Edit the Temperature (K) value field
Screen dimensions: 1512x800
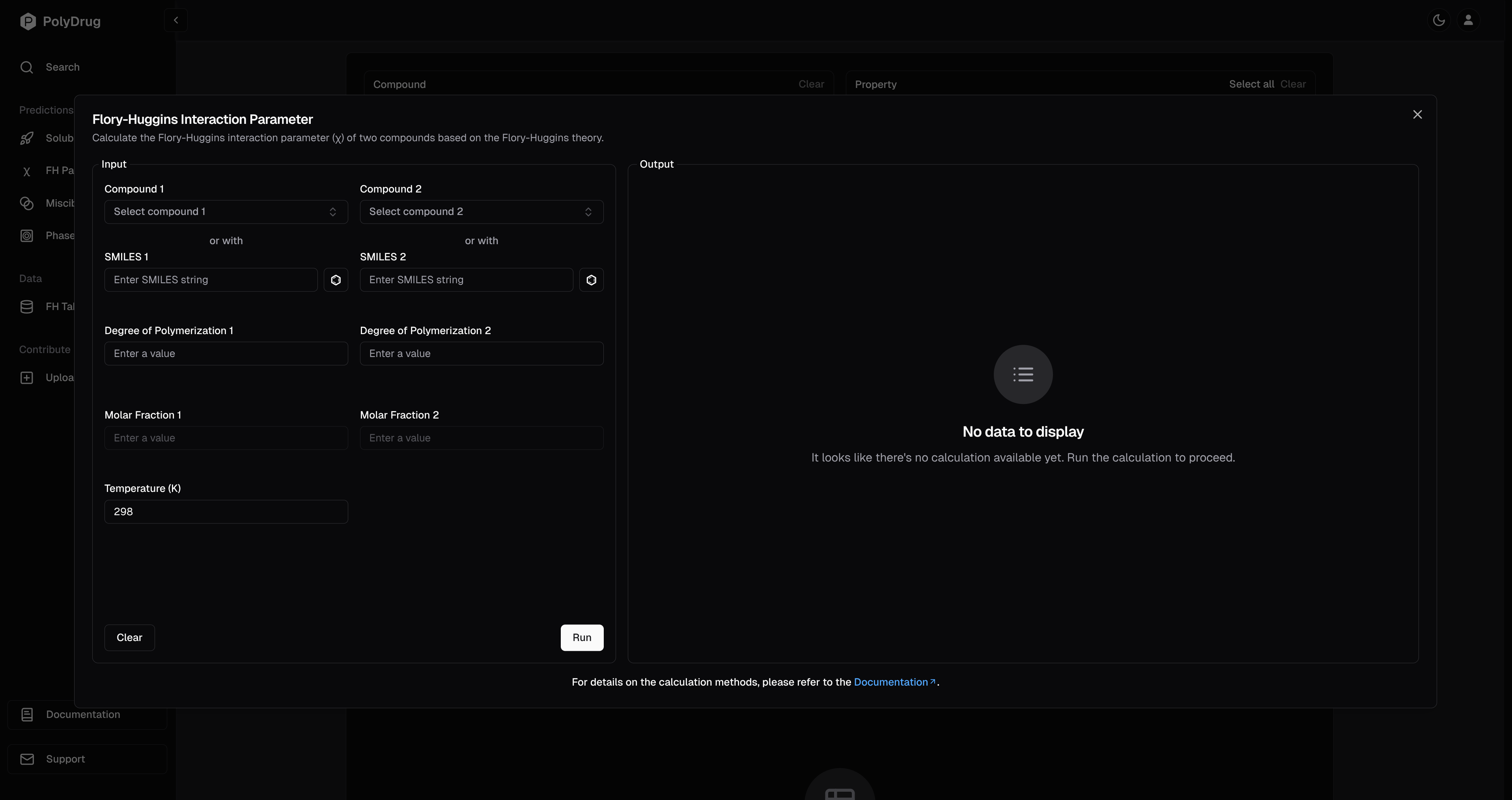(226, 512)
